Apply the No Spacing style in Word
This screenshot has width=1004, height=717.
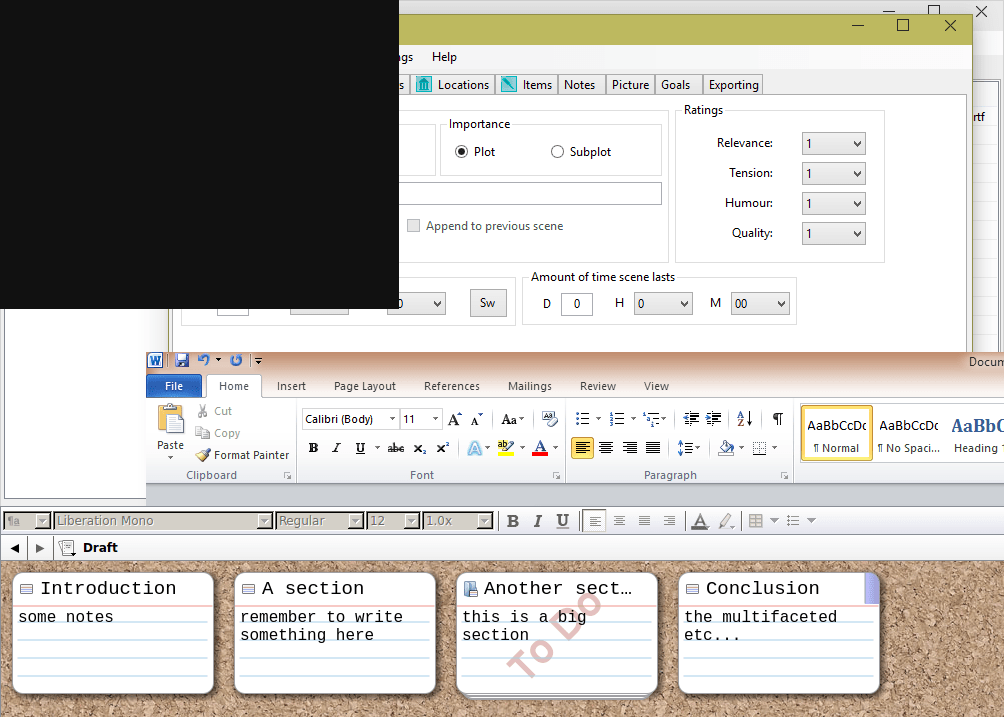[909, 433]
